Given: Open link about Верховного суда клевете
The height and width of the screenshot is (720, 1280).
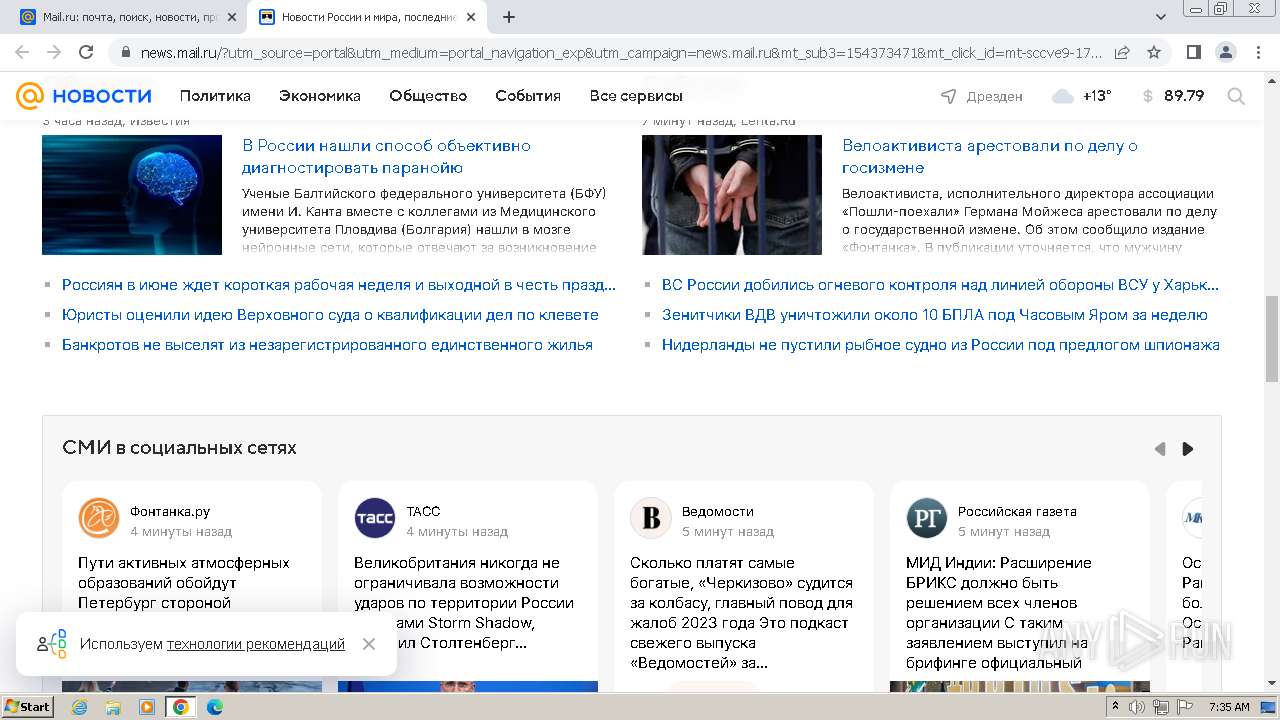Looking at the screenshot, I should click(330, 315).
